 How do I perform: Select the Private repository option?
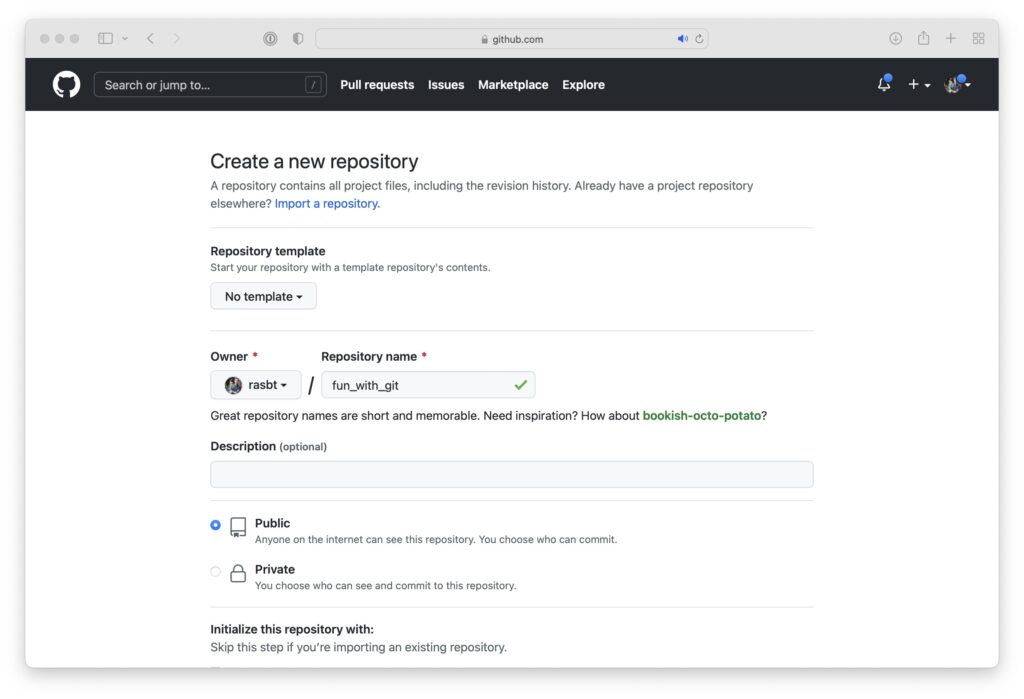(x=215, y=570)
